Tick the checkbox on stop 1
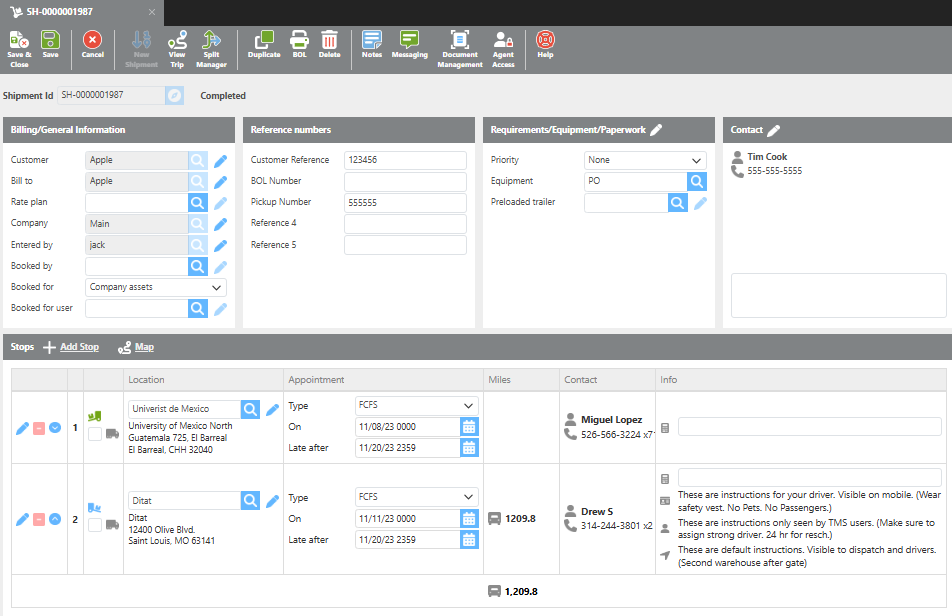Viewport: 952px width, 616px height. [95, 434]
